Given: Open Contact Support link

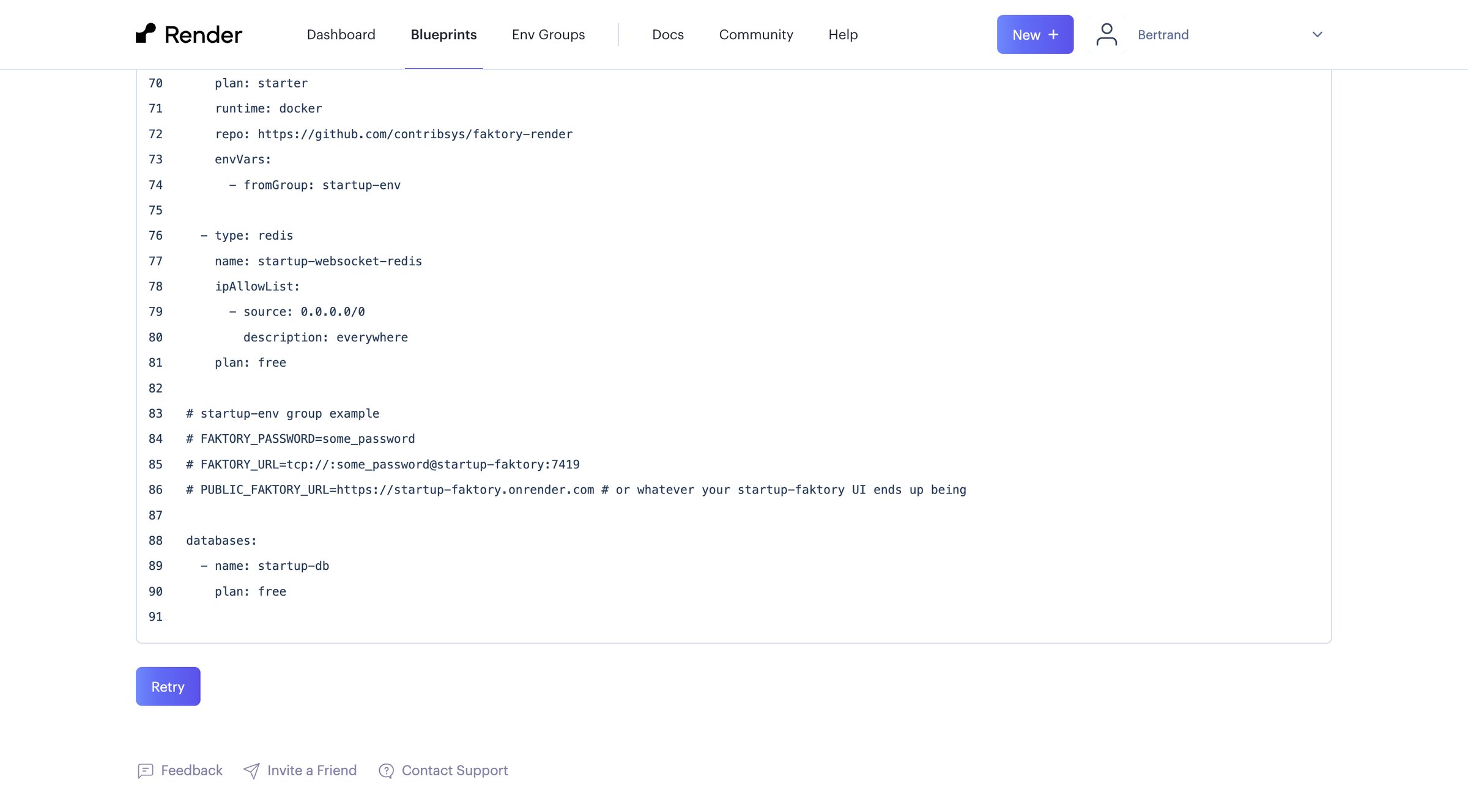Looking at the screenshot, I should (x=454, y=770).
